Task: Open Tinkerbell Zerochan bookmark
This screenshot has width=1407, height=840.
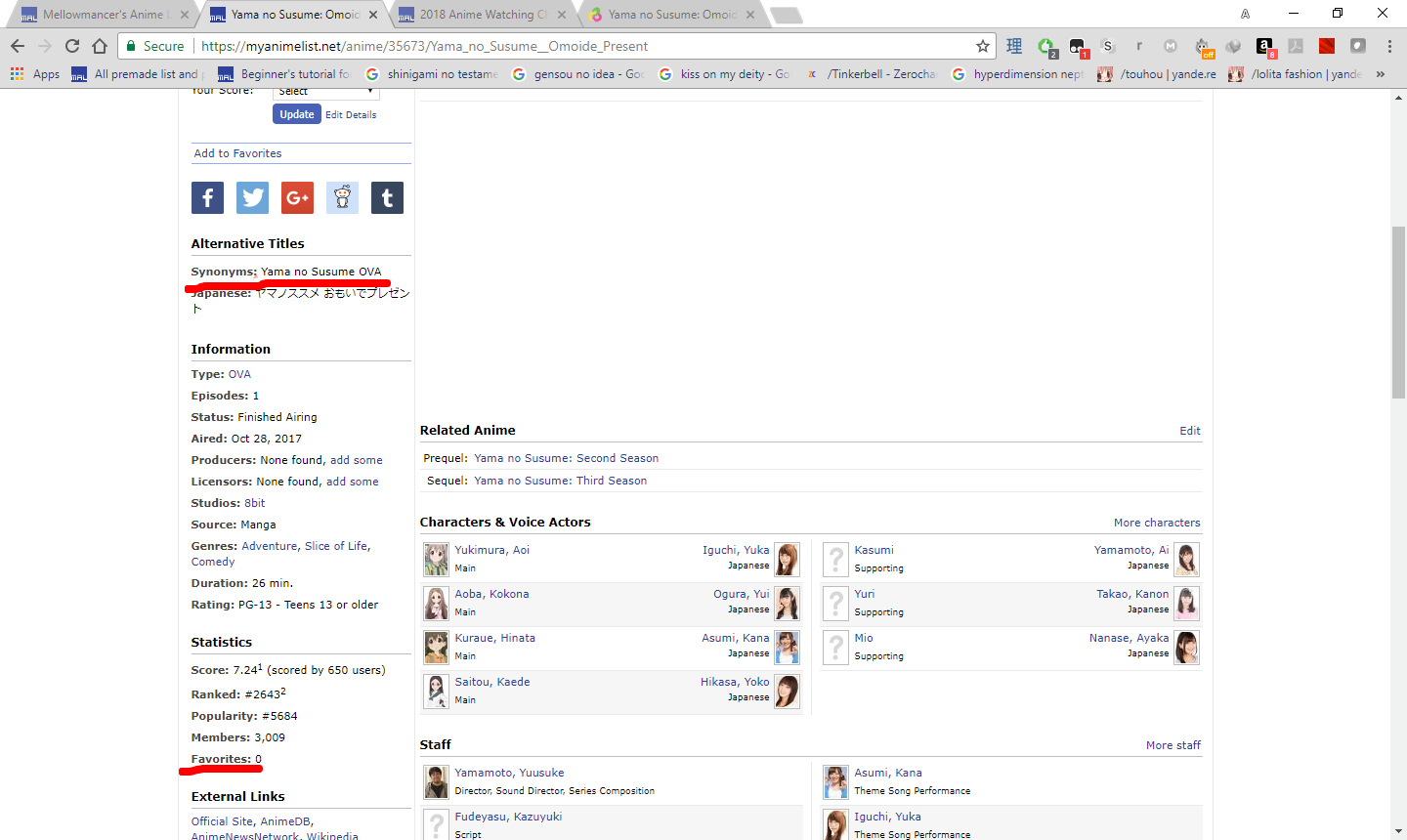Action: (871, 74)
